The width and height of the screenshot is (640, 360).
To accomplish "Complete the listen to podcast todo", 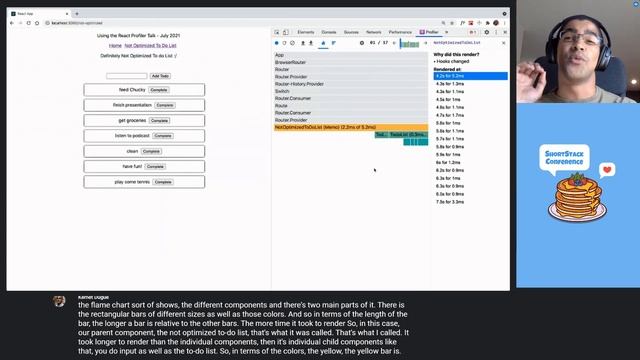I will [x=163, y=136].
